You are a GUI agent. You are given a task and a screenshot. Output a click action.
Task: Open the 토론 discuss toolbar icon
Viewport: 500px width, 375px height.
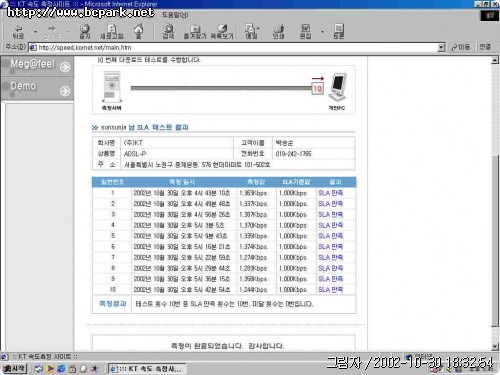(339, 32)
